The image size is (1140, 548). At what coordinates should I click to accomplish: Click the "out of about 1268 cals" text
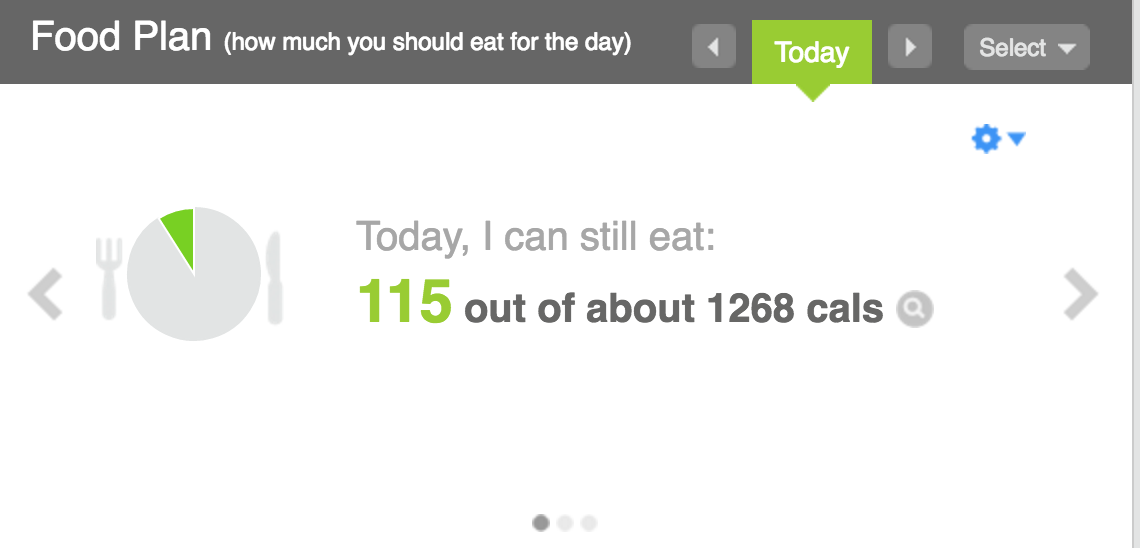point(673,310)
